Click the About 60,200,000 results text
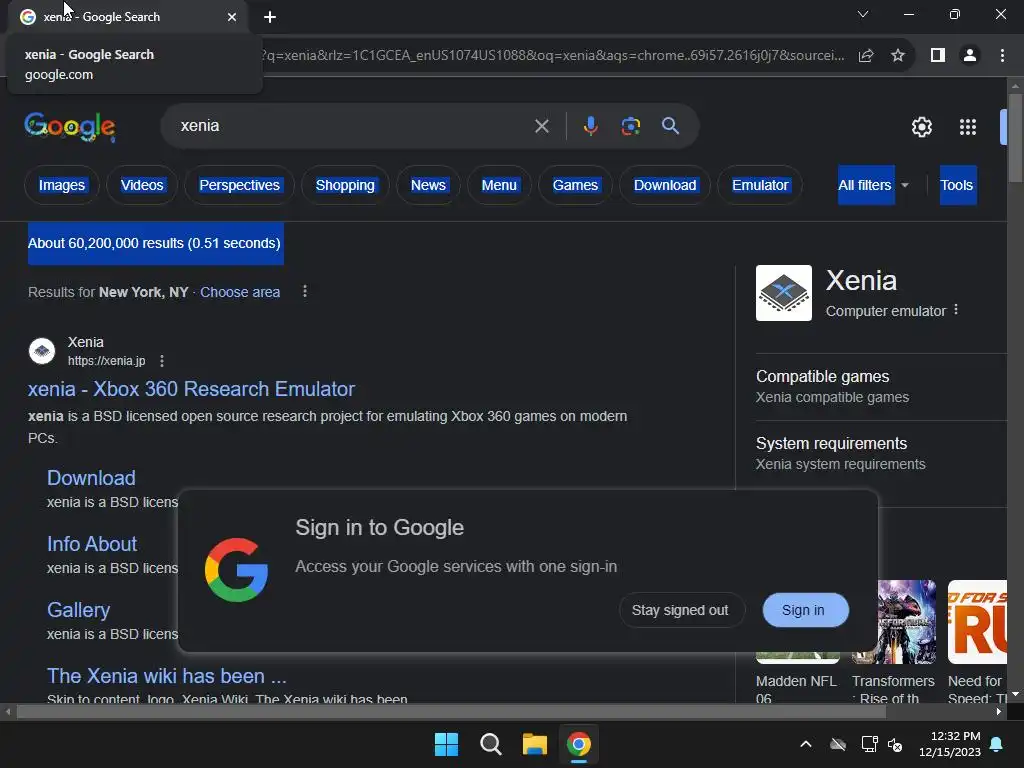Image resolution: width=1024 pixels, height=768 pixels. (154, 243)
